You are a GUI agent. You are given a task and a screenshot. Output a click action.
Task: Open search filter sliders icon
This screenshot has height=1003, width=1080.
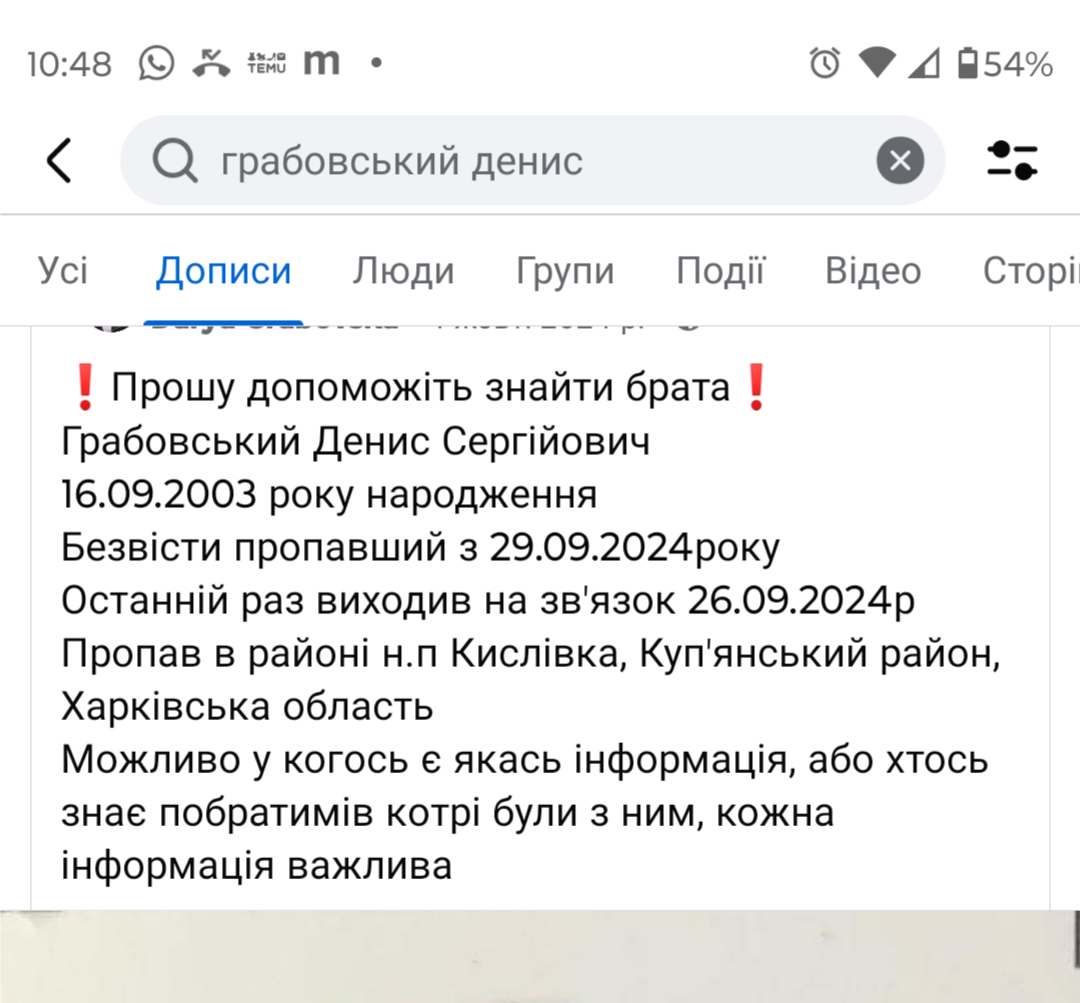pyautogui.click(x=1012, y=161)
